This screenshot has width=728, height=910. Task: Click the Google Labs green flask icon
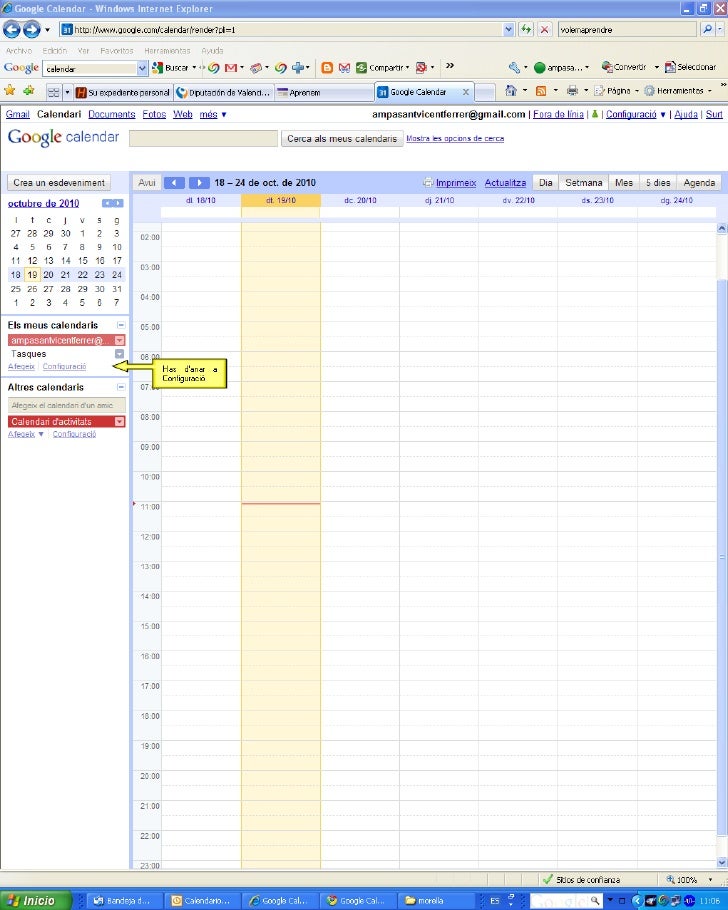point(595,114)
